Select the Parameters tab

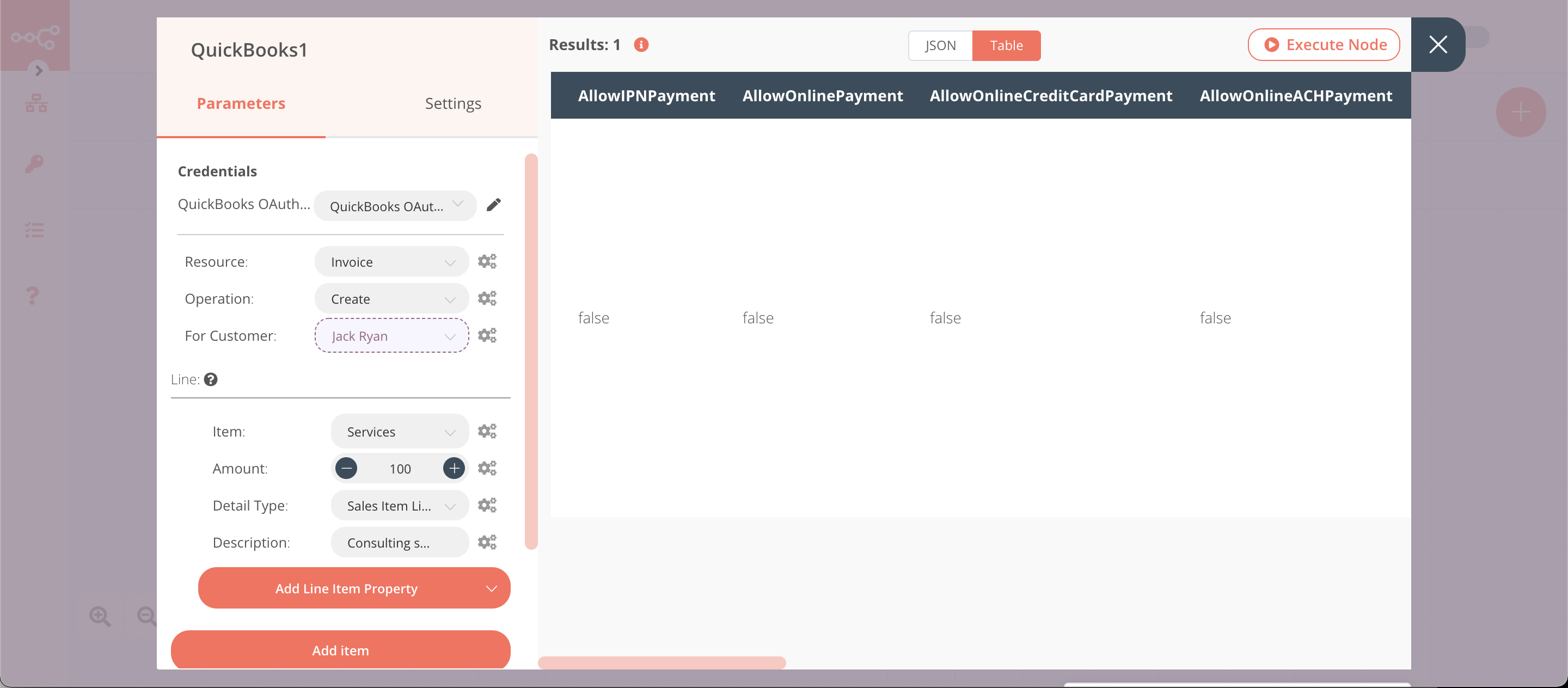point(241,103)
